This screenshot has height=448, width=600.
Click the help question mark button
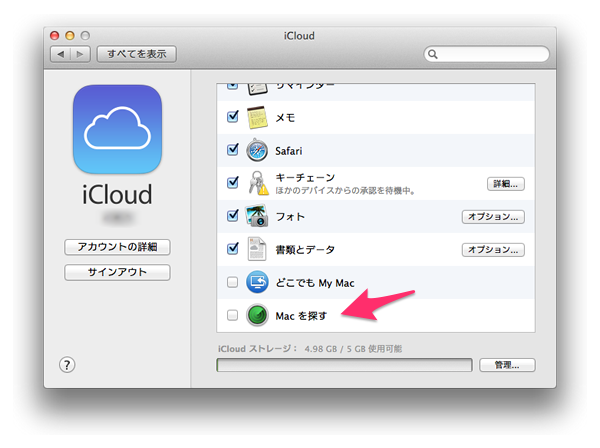point(67,365)
